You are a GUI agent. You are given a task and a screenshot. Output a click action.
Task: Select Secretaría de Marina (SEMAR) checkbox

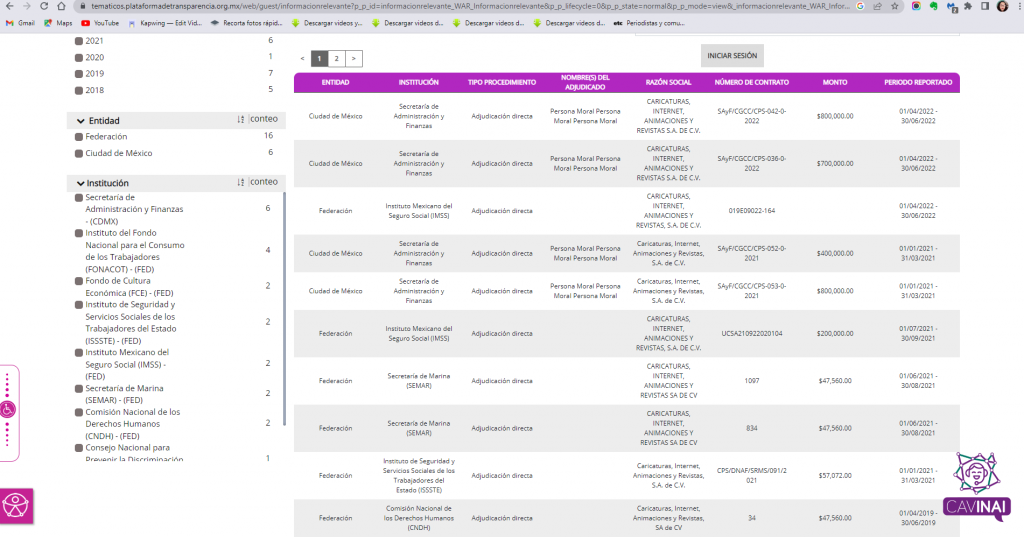click(x=79, y=389)
